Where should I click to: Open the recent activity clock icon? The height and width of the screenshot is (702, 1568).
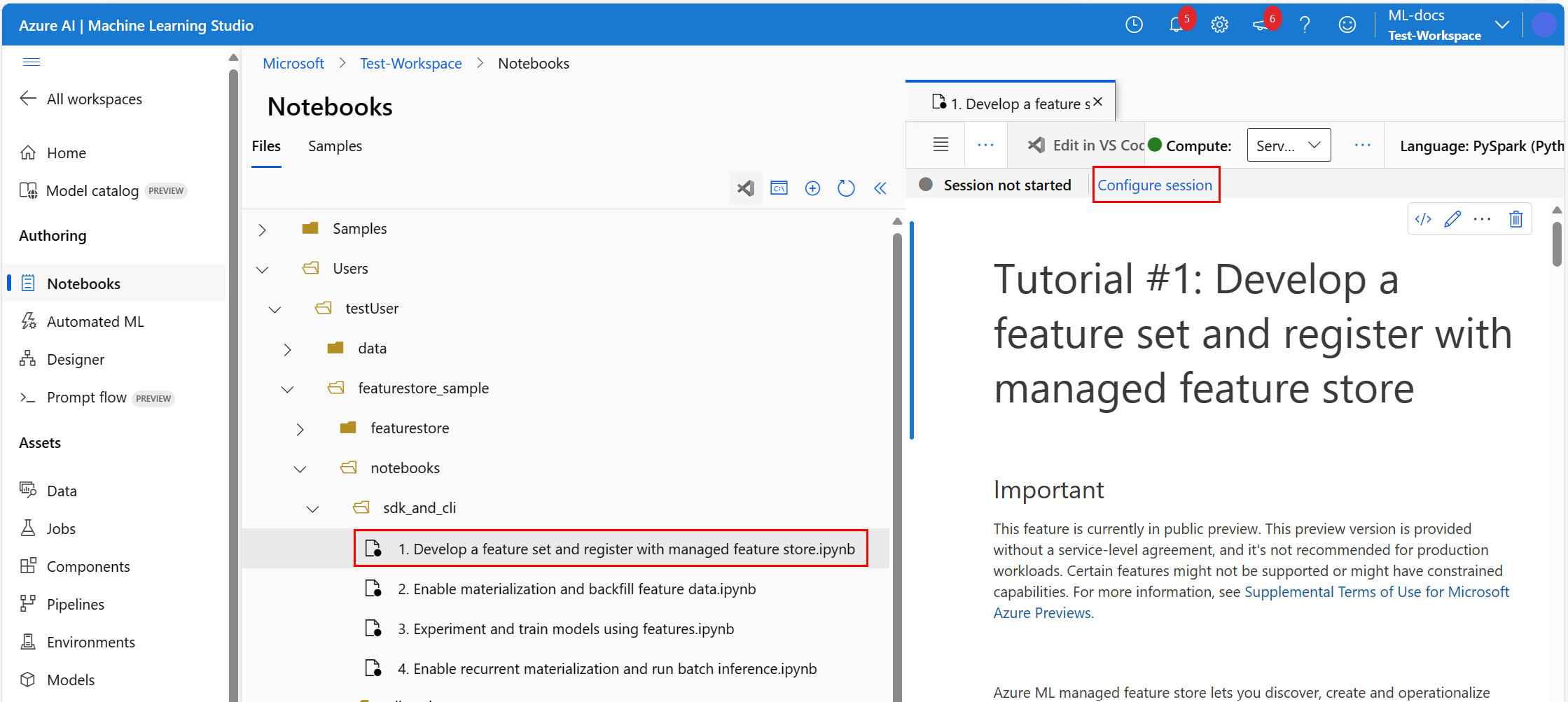[x=1134, y=25]
